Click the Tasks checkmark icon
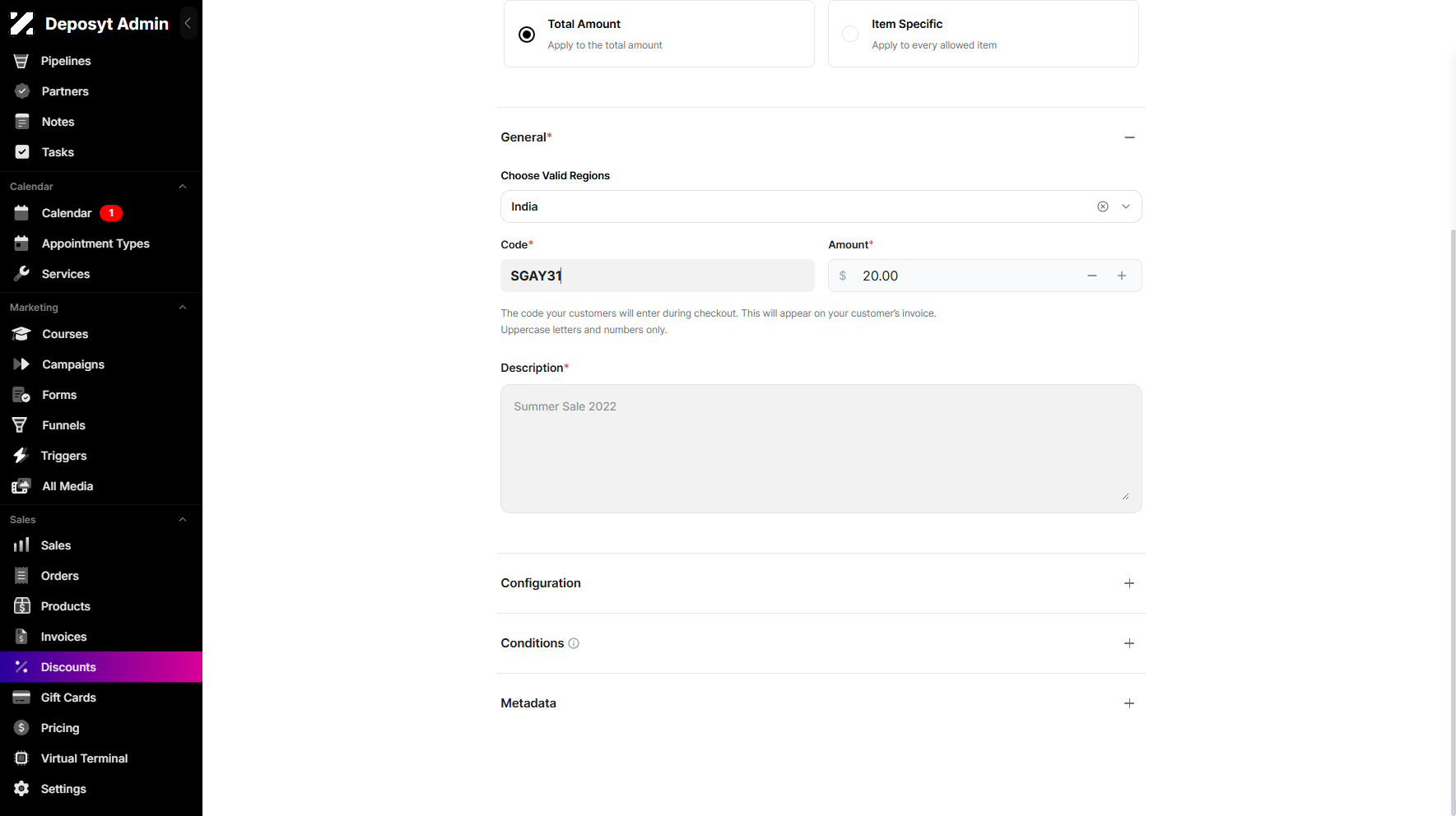 pyautogui.click(x=22, y=152)
